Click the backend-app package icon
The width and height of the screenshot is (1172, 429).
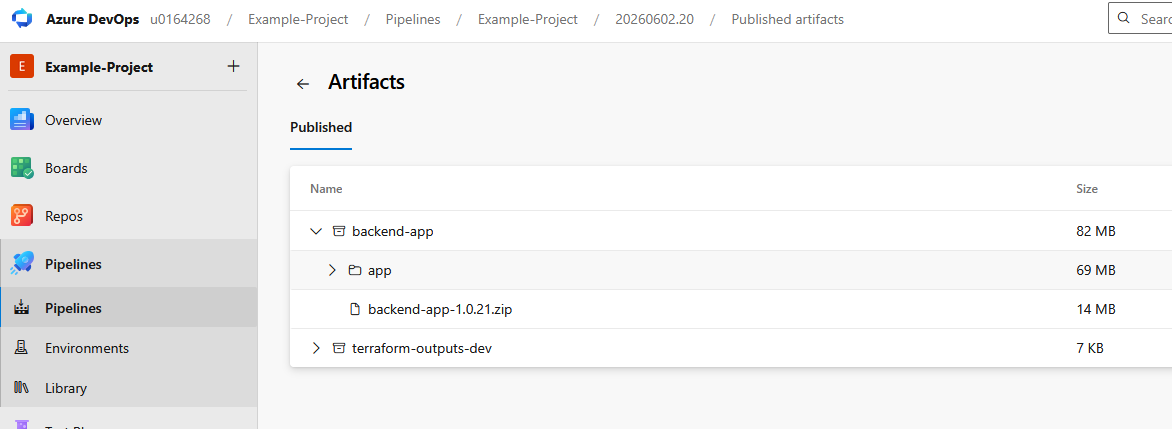[x=339, y=231]
